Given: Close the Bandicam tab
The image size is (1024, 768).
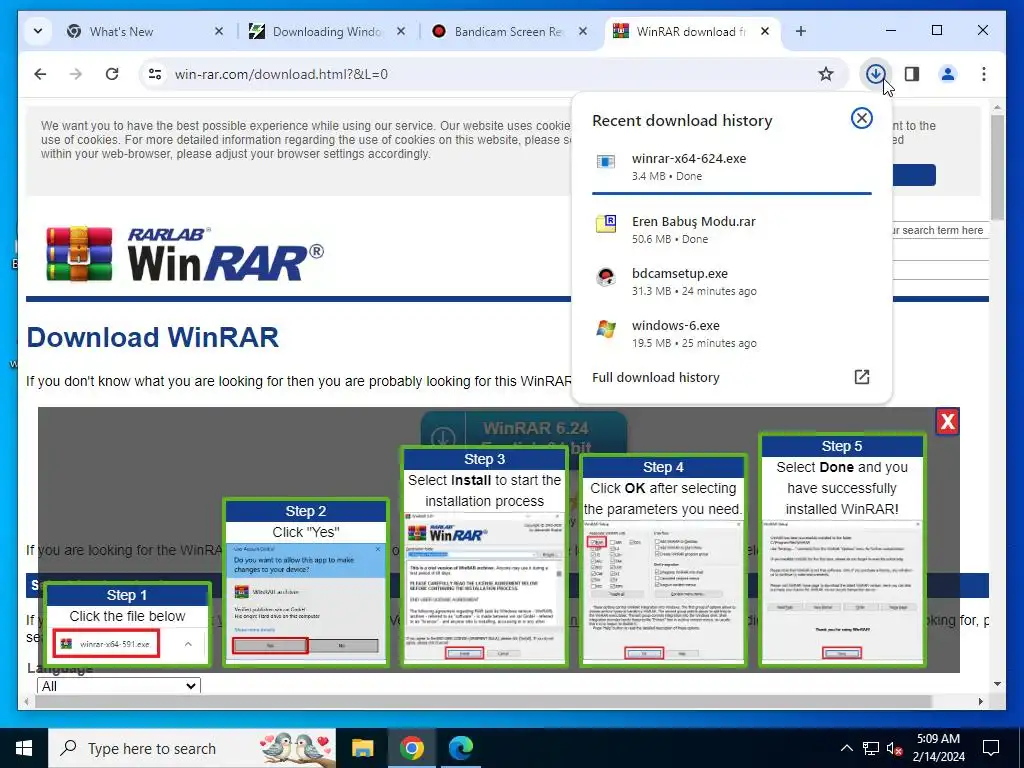Looking at the screenshot, I should [583, 31].
